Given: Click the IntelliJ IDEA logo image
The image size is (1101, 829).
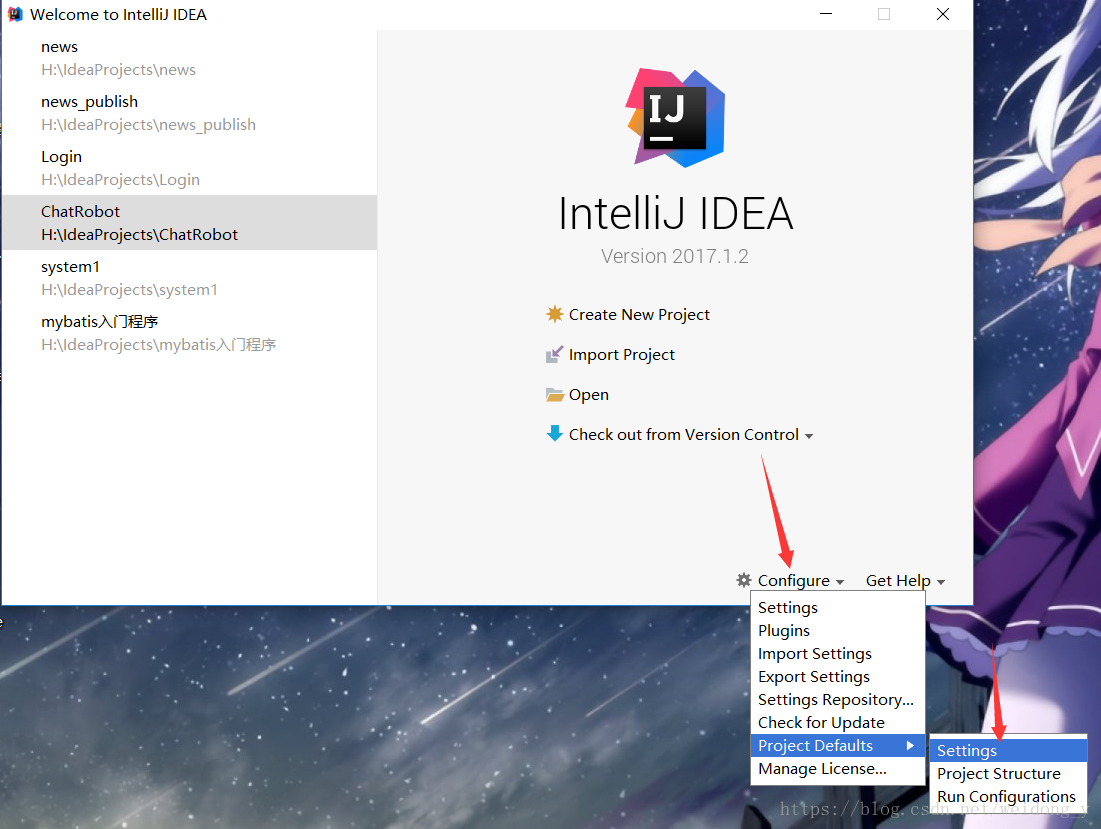Looking at the screenshot, I should [x=675, y=117].
